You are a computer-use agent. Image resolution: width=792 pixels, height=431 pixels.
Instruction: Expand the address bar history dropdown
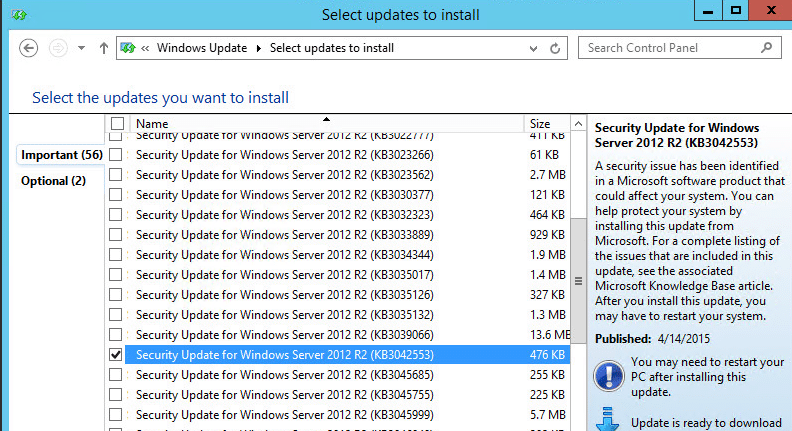(x=533, y=49)
